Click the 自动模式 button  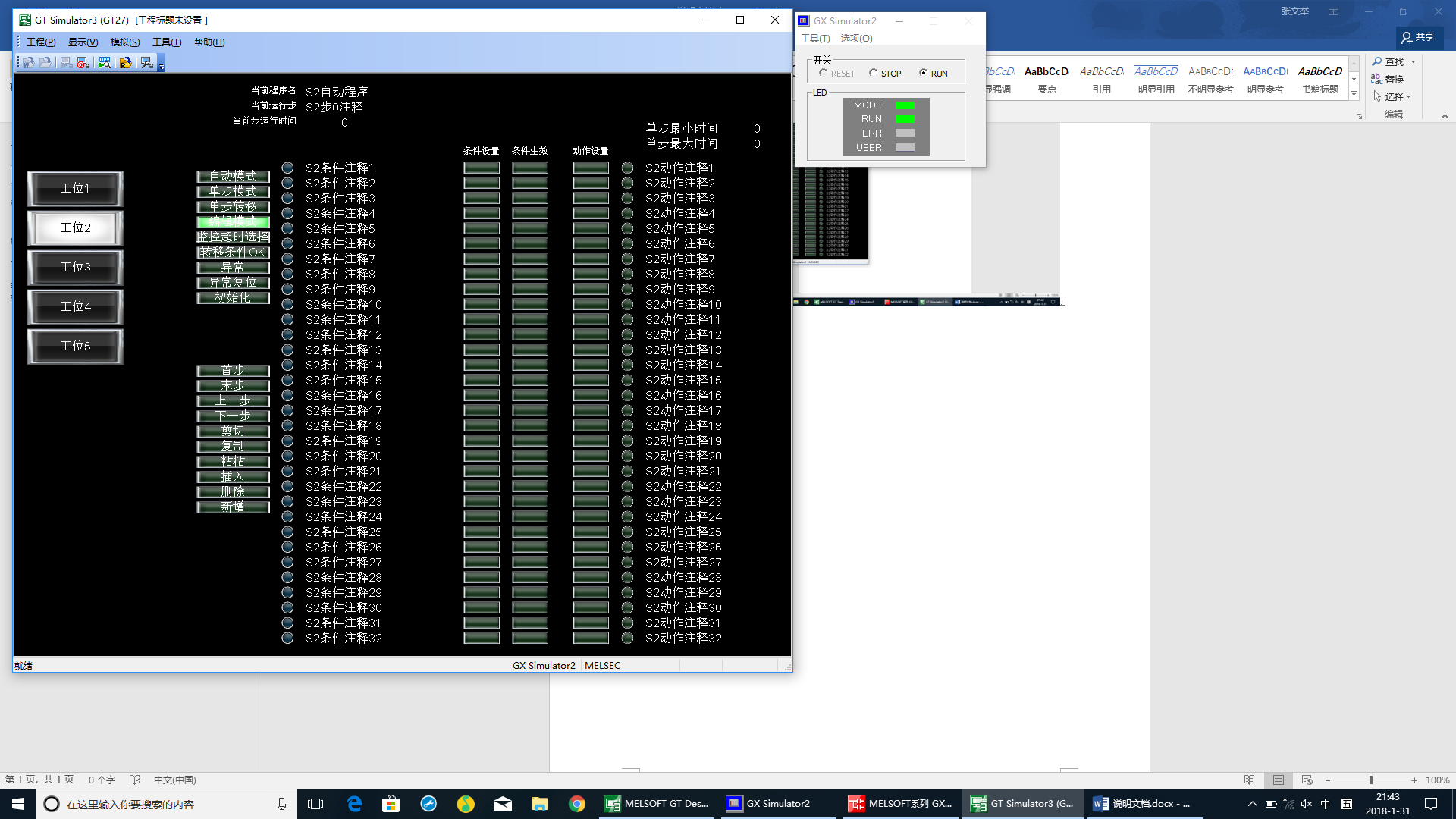tap(233, 176)
